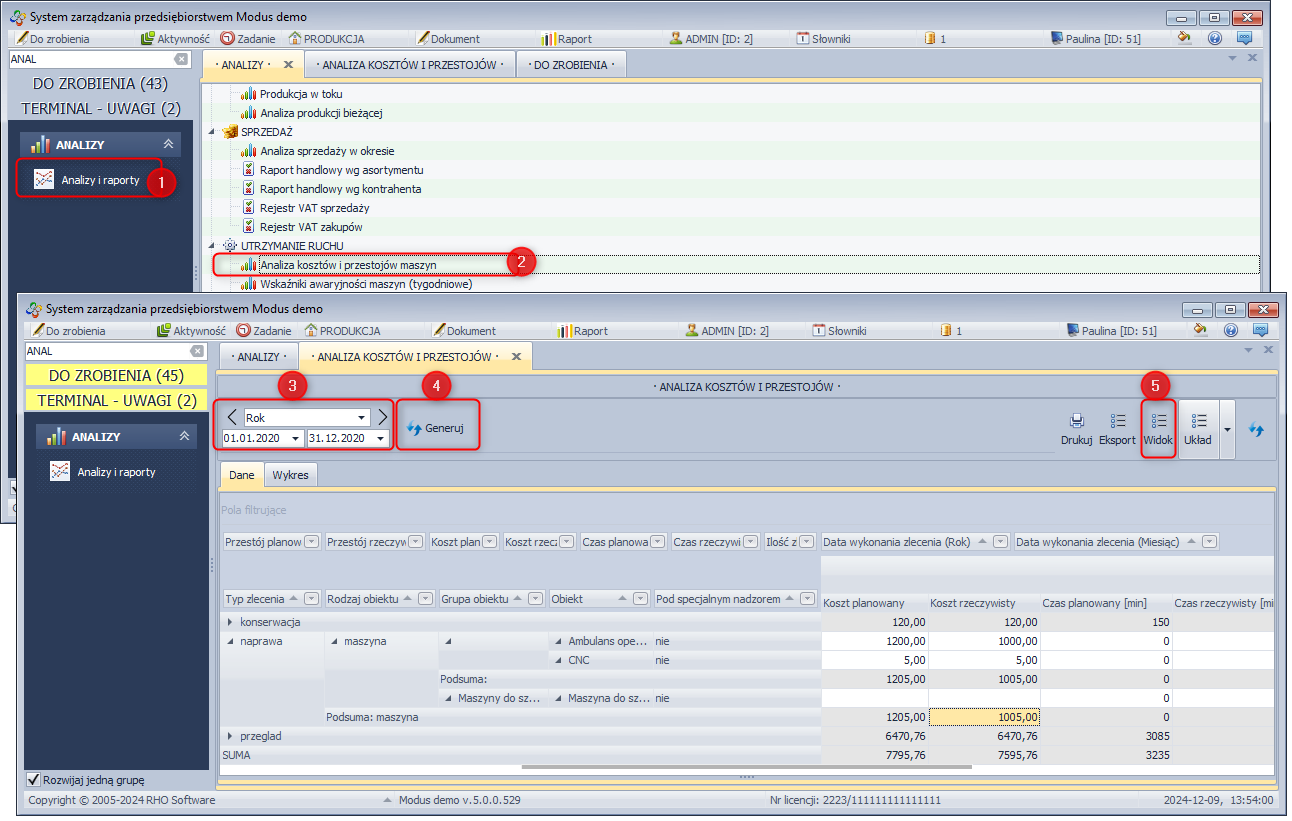This screenshot has width=1292, height=821.
Task: Click the Drukuj printer icon
Action: pyautogui.click(x=1076, y=422)
